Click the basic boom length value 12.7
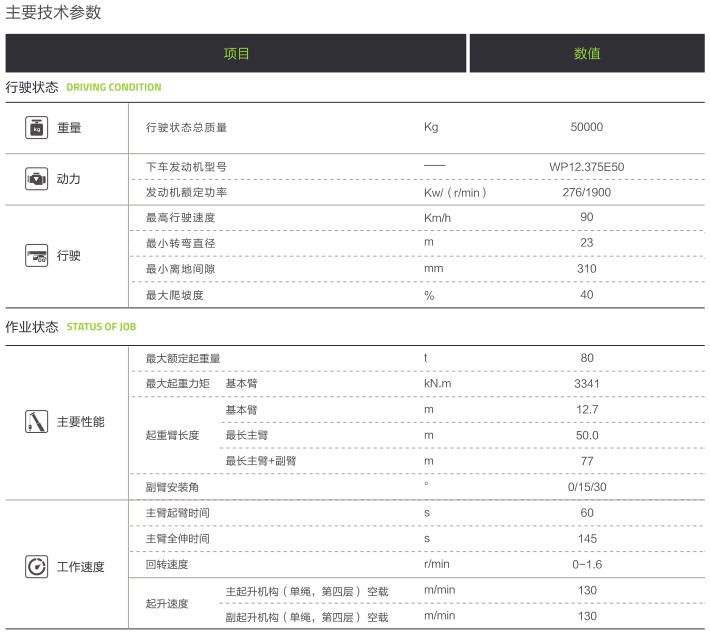710x640 pixels. pos(587,409)
